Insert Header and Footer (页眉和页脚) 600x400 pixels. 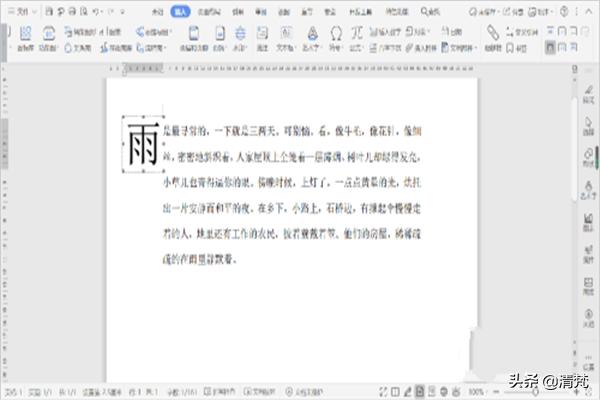coord(194,38)
